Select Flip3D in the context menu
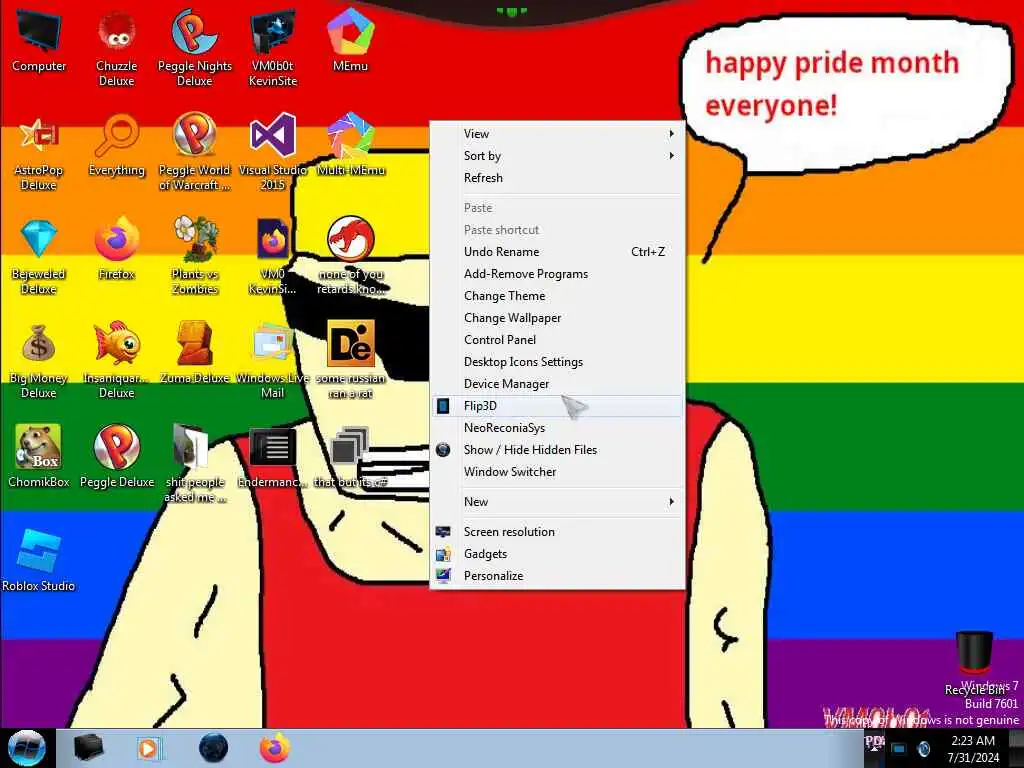The width and height of the screenshot is (1024, 768). pos(557,406)
